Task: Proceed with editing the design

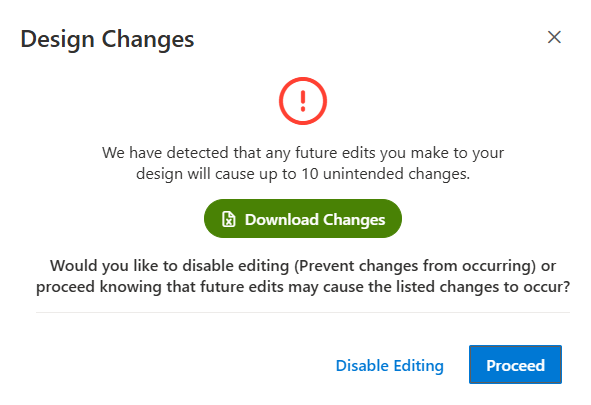Action: [x=515, y=365]
